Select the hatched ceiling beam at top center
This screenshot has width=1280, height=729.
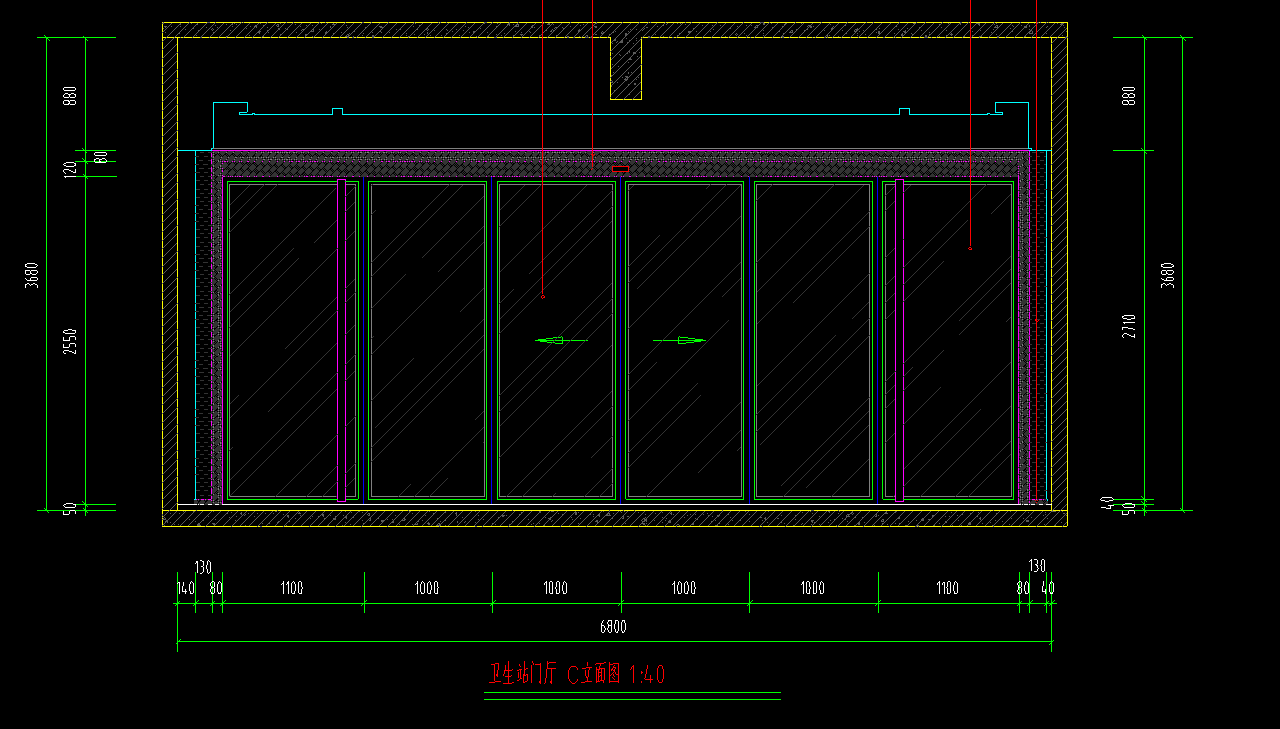[x=626, y=69]
